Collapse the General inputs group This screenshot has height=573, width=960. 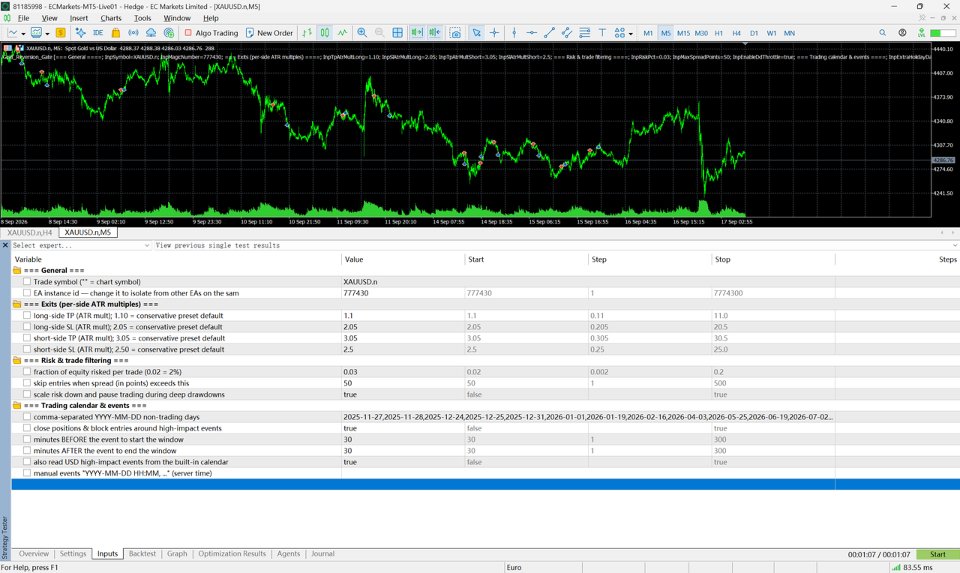(x=17, y=270)
